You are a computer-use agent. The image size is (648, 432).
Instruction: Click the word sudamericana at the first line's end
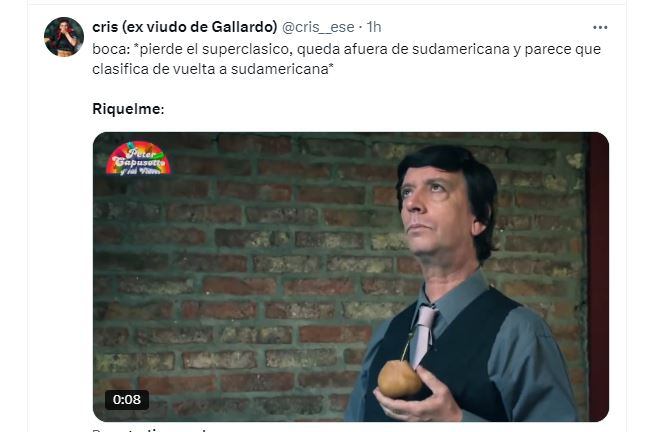[x=461, y=49]
